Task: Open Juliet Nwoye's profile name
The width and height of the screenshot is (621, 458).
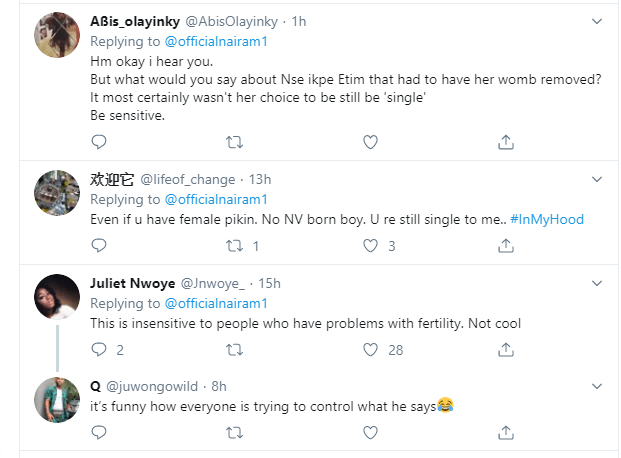Action: pyautogui.click(x=133, y=283)
